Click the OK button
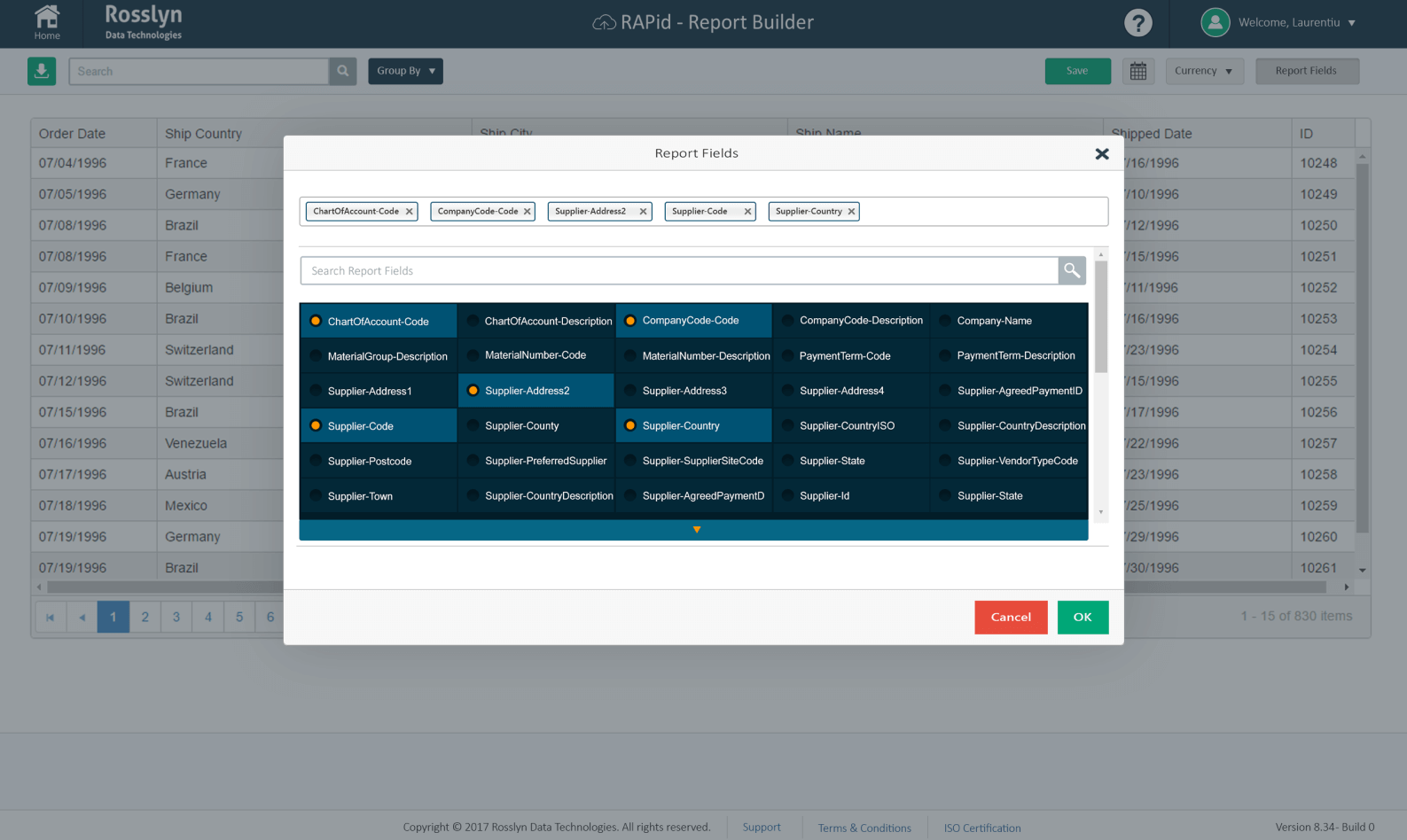 click(1083, 618)
